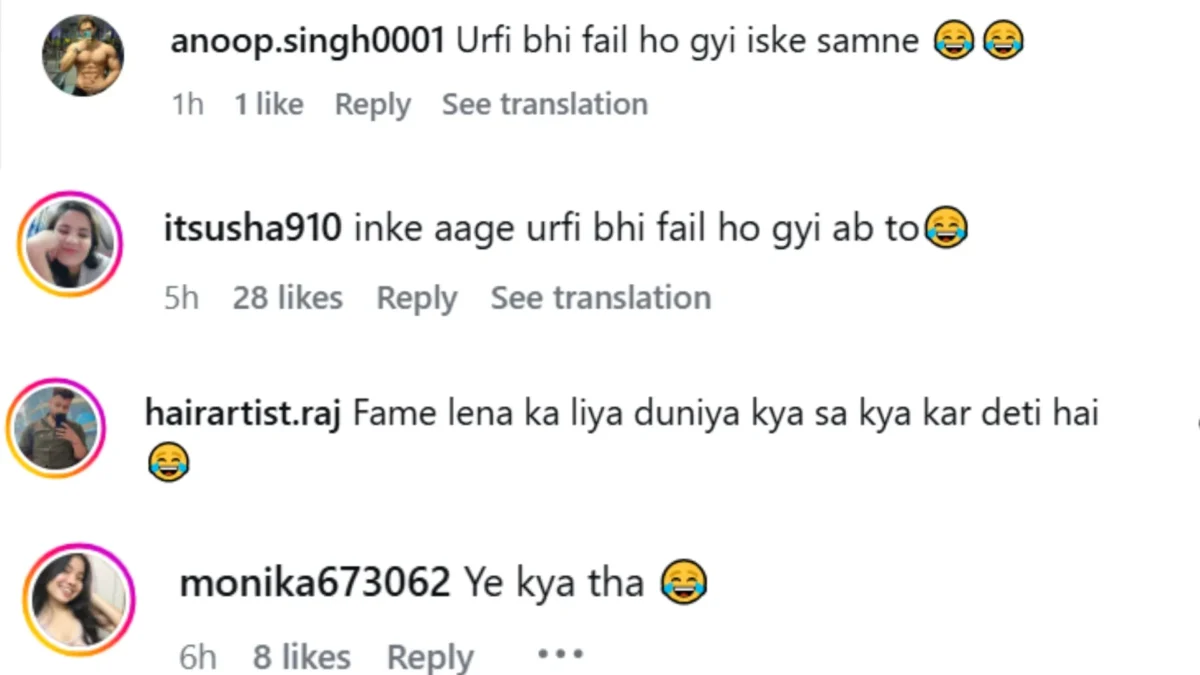Image resolution: width=1200 pixels, height=675 pixels.
Task: Click the 5h timestamp on itsusha910's comment
Action: point(182,298)
